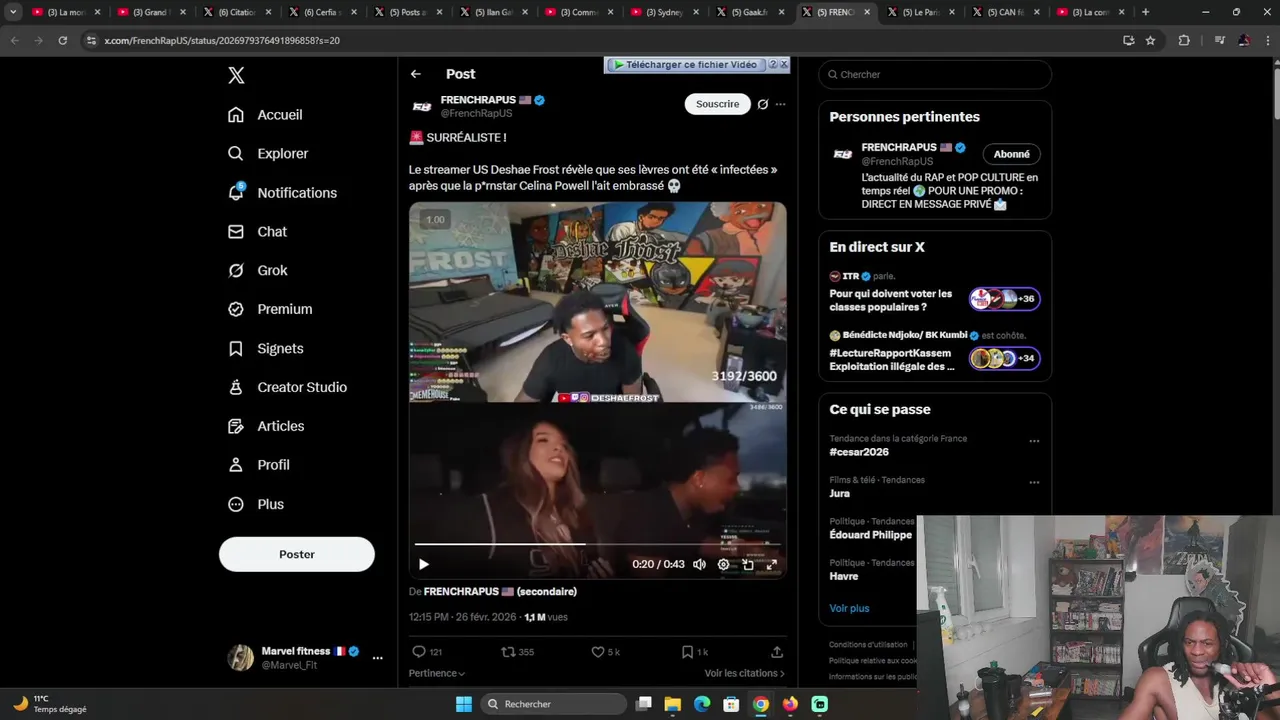Mute the video sound

tap(699, 564)
